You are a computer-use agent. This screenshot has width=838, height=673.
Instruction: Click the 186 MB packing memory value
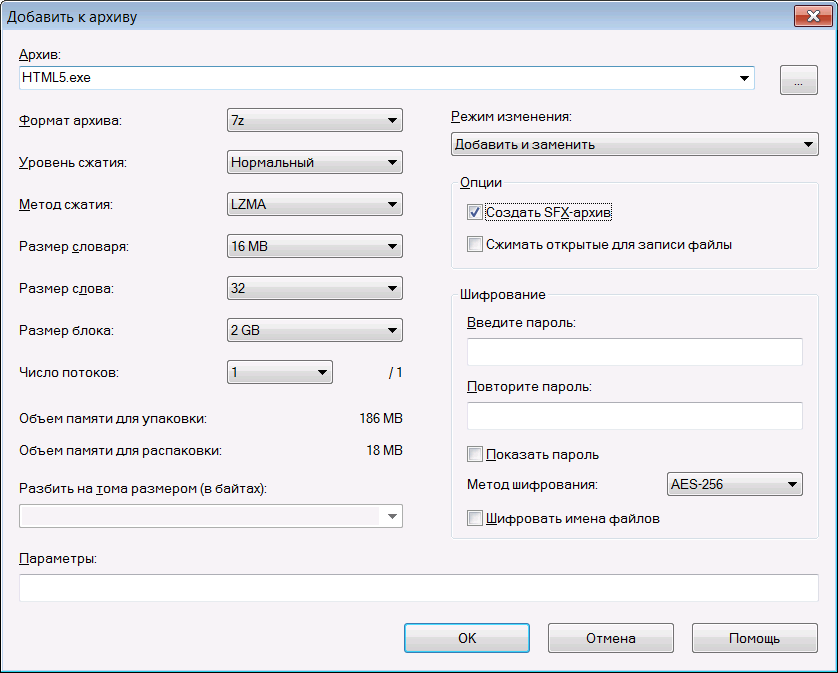[381, 419]
